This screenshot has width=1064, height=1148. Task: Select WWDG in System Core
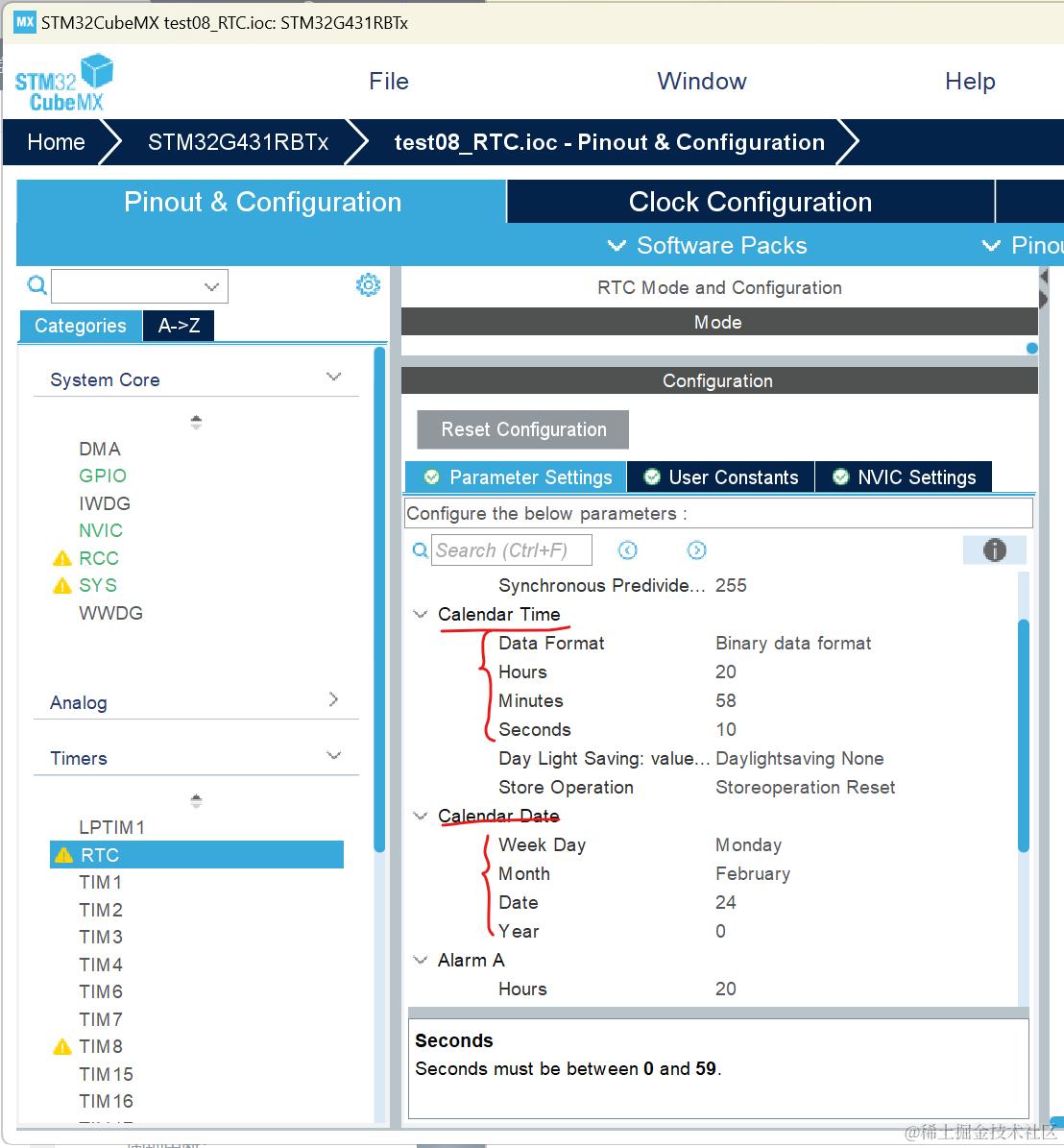110,614
